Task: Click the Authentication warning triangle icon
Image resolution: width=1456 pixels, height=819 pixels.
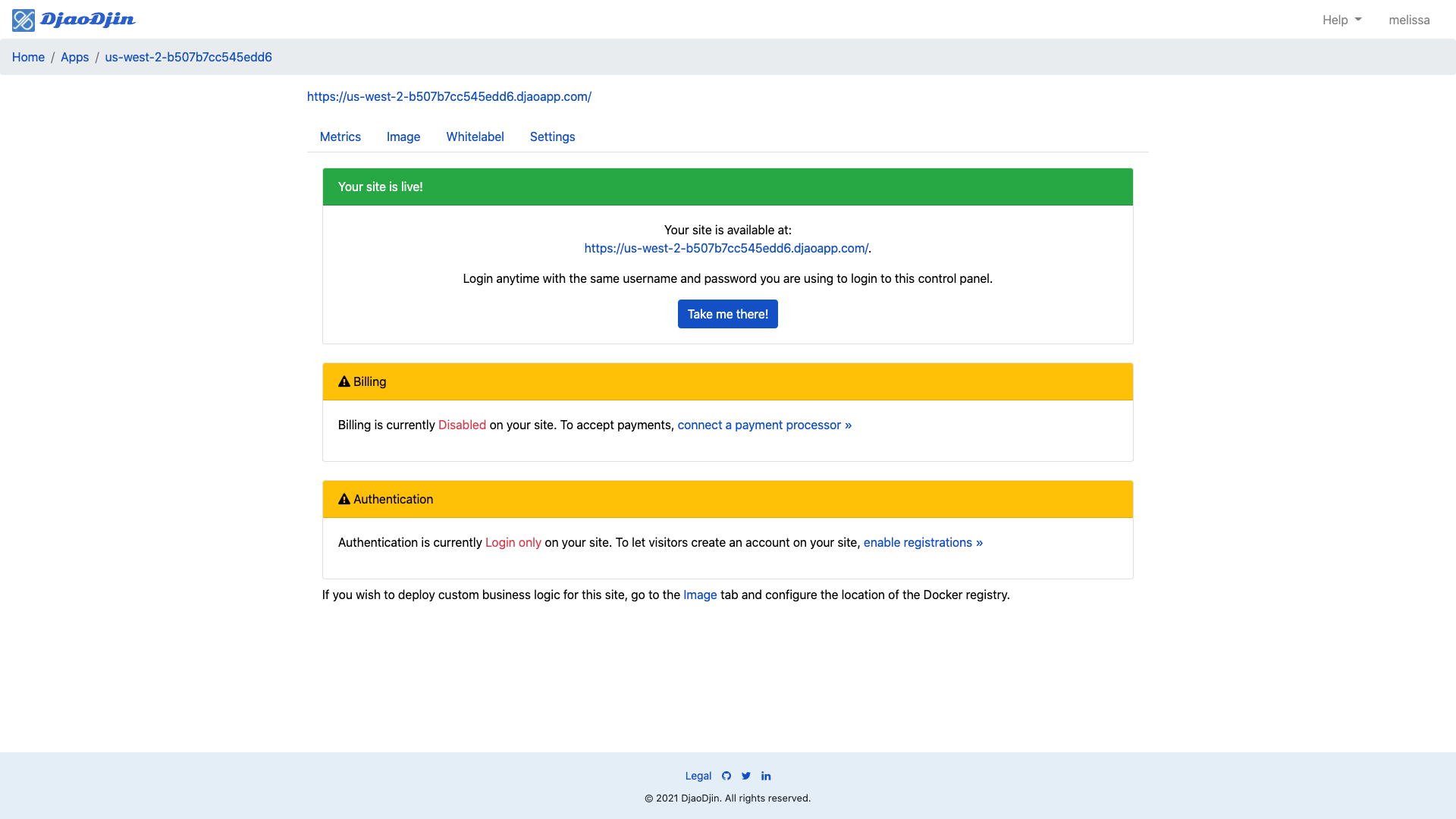Action: pyautogui.click(x=344, y=499)
